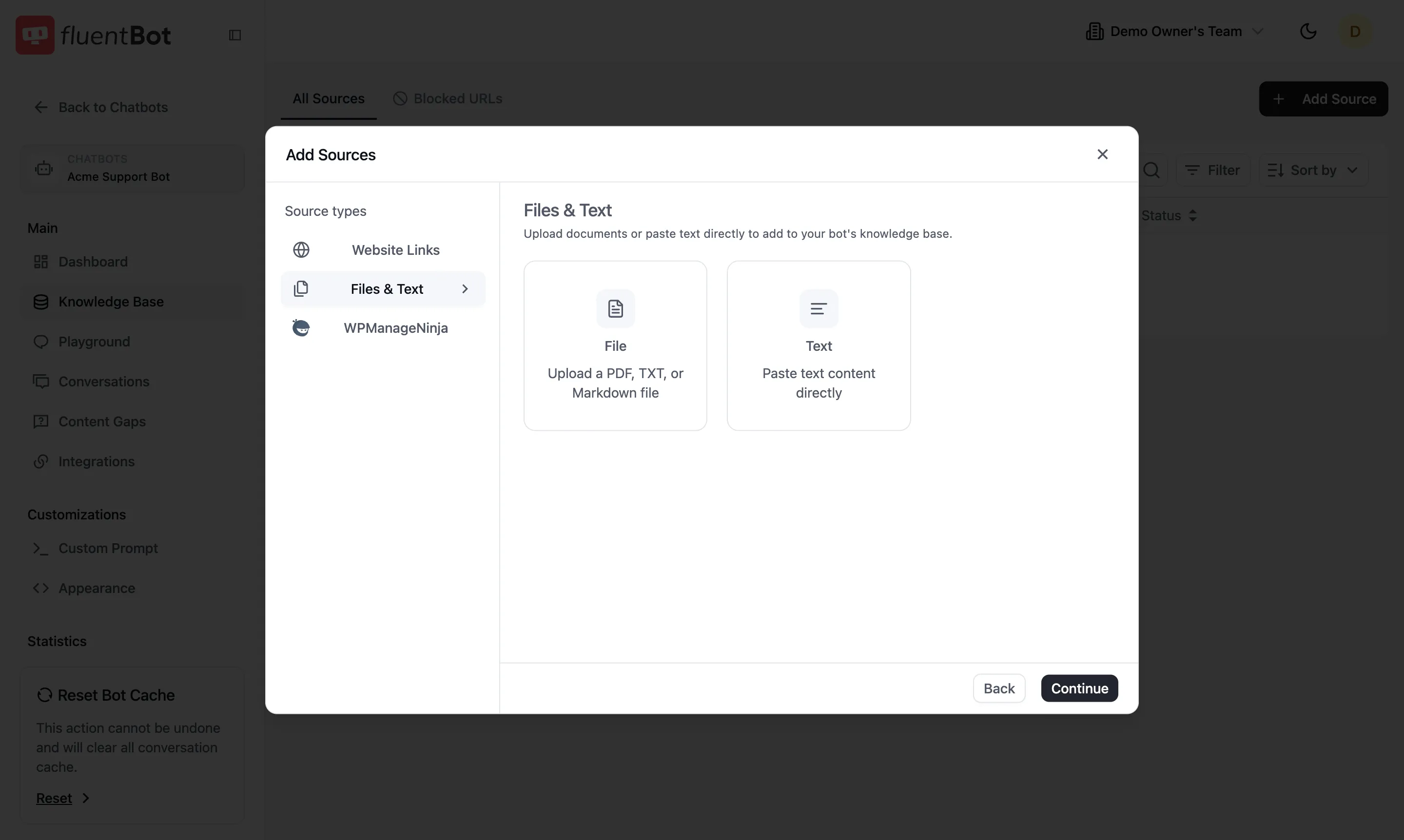Click the fluentBot logo icon

(x=35, y=35)
